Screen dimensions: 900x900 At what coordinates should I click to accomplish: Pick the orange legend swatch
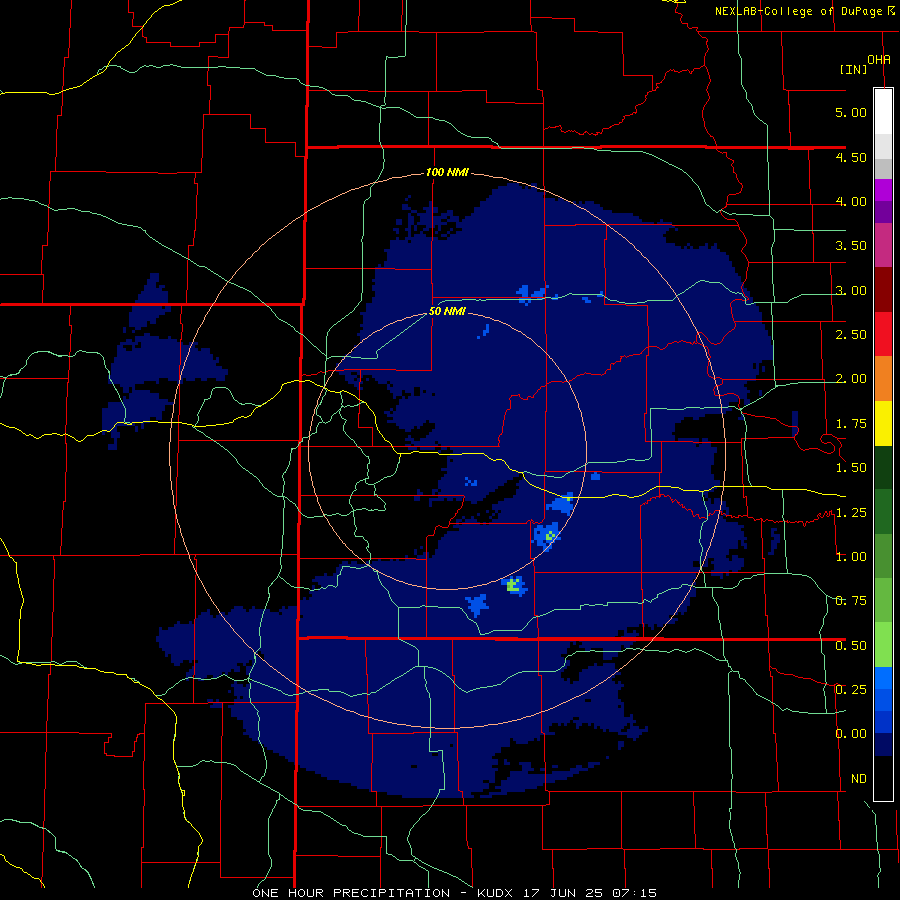click(x=883, y=378)
